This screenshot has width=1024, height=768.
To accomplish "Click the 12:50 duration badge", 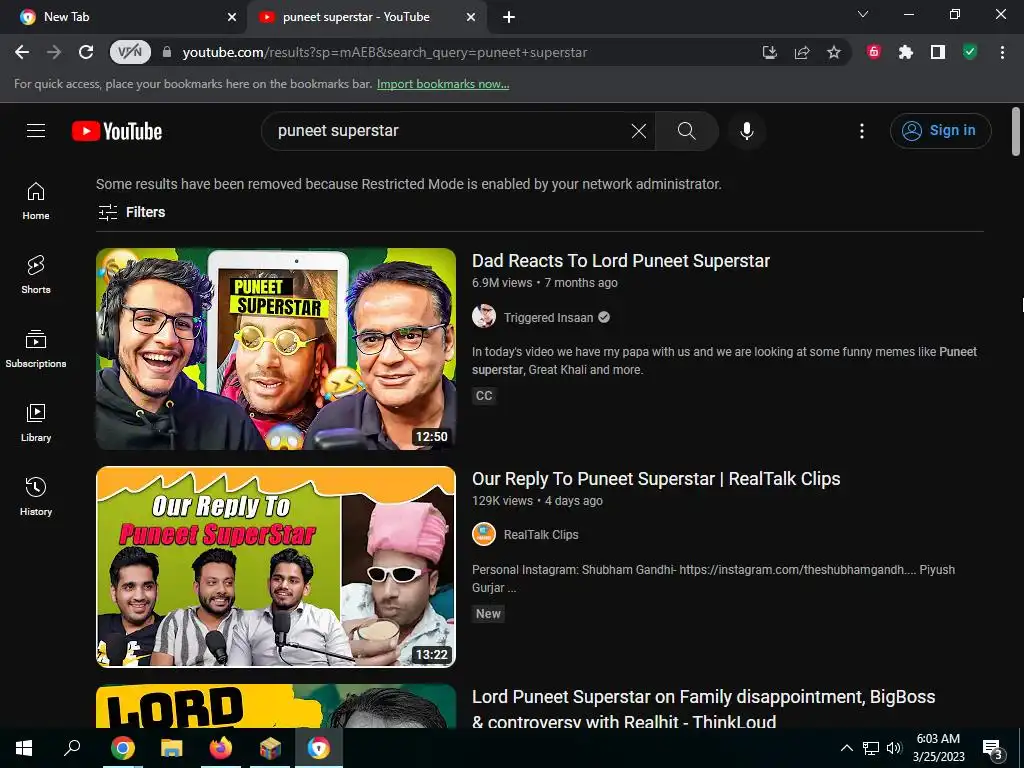I will point(432,437).
